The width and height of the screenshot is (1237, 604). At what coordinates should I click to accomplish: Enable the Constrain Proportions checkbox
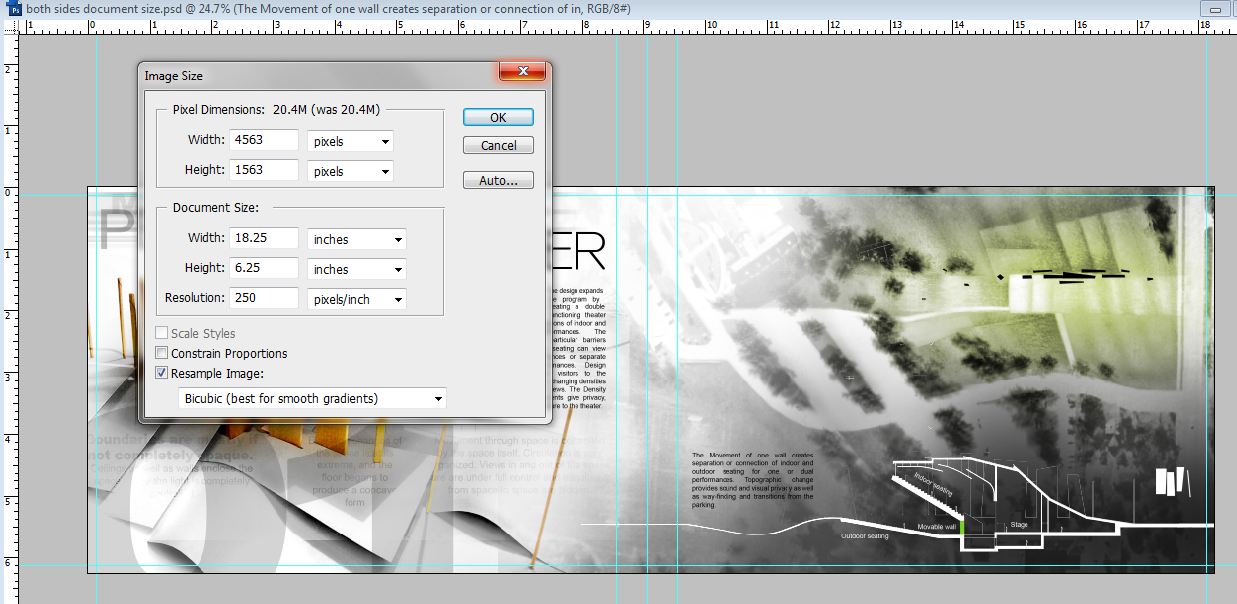(x=161, y=353)
